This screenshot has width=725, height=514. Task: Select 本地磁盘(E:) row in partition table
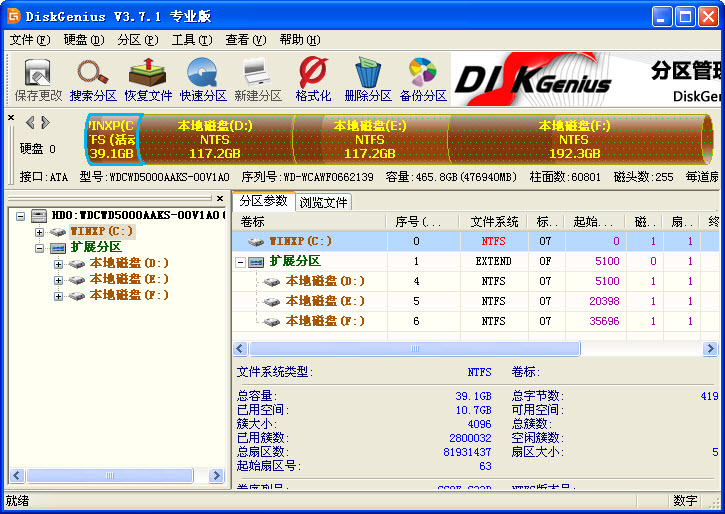(x=324, y=301)
